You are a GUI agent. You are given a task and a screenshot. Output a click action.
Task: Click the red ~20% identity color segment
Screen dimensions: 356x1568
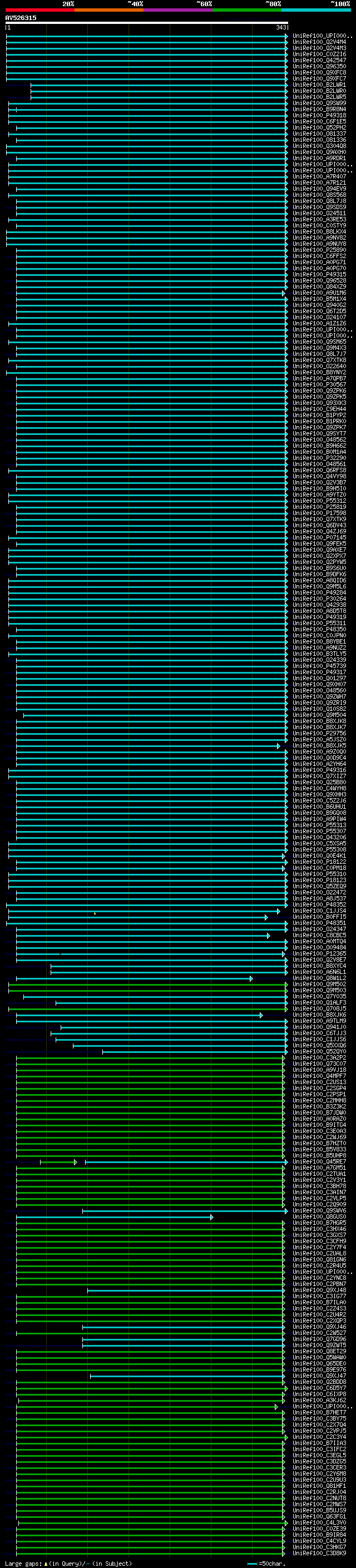(40, 10)
